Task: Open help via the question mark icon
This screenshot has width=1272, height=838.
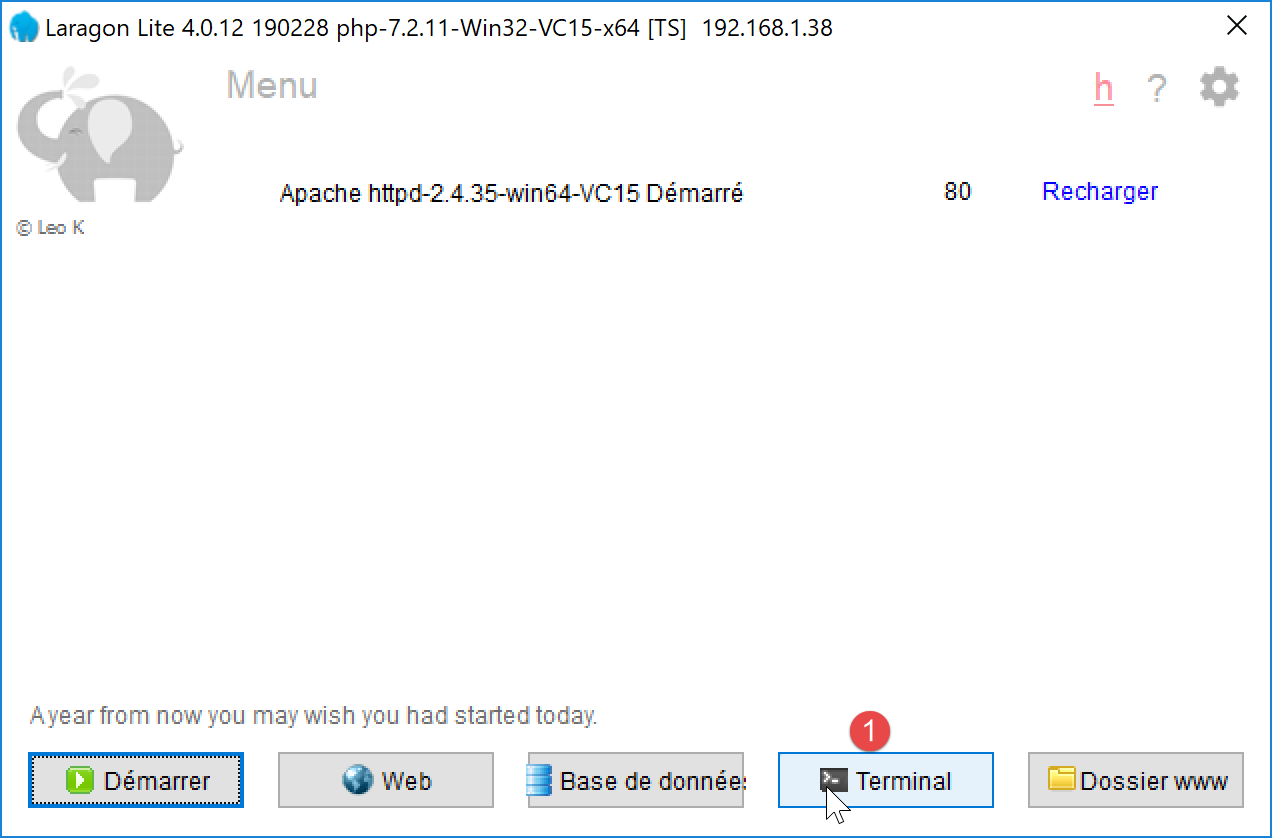Action: [x=1157, y=90]
